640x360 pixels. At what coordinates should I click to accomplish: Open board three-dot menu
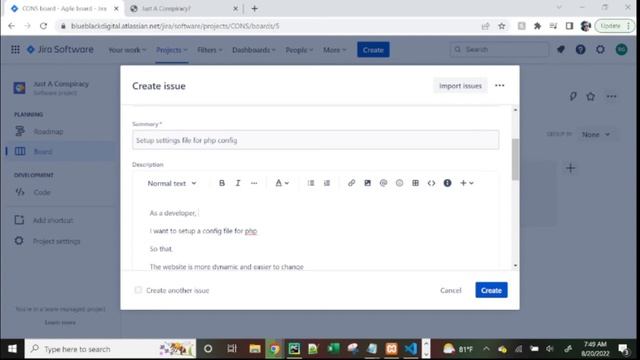point(611,97)
